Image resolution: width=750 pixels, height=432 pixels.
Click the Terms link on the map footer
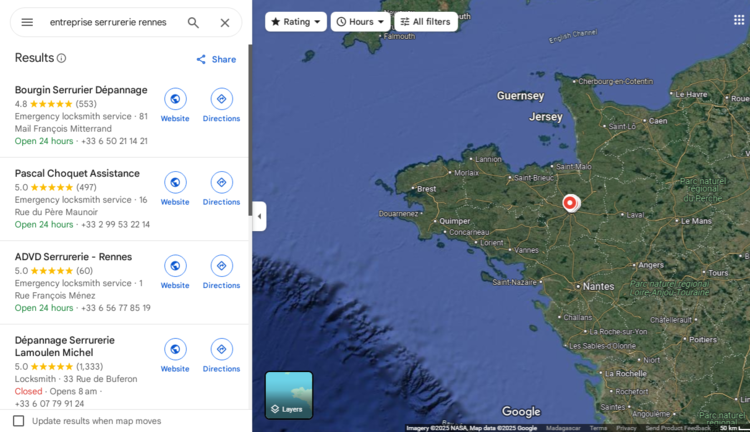(598, 428)
